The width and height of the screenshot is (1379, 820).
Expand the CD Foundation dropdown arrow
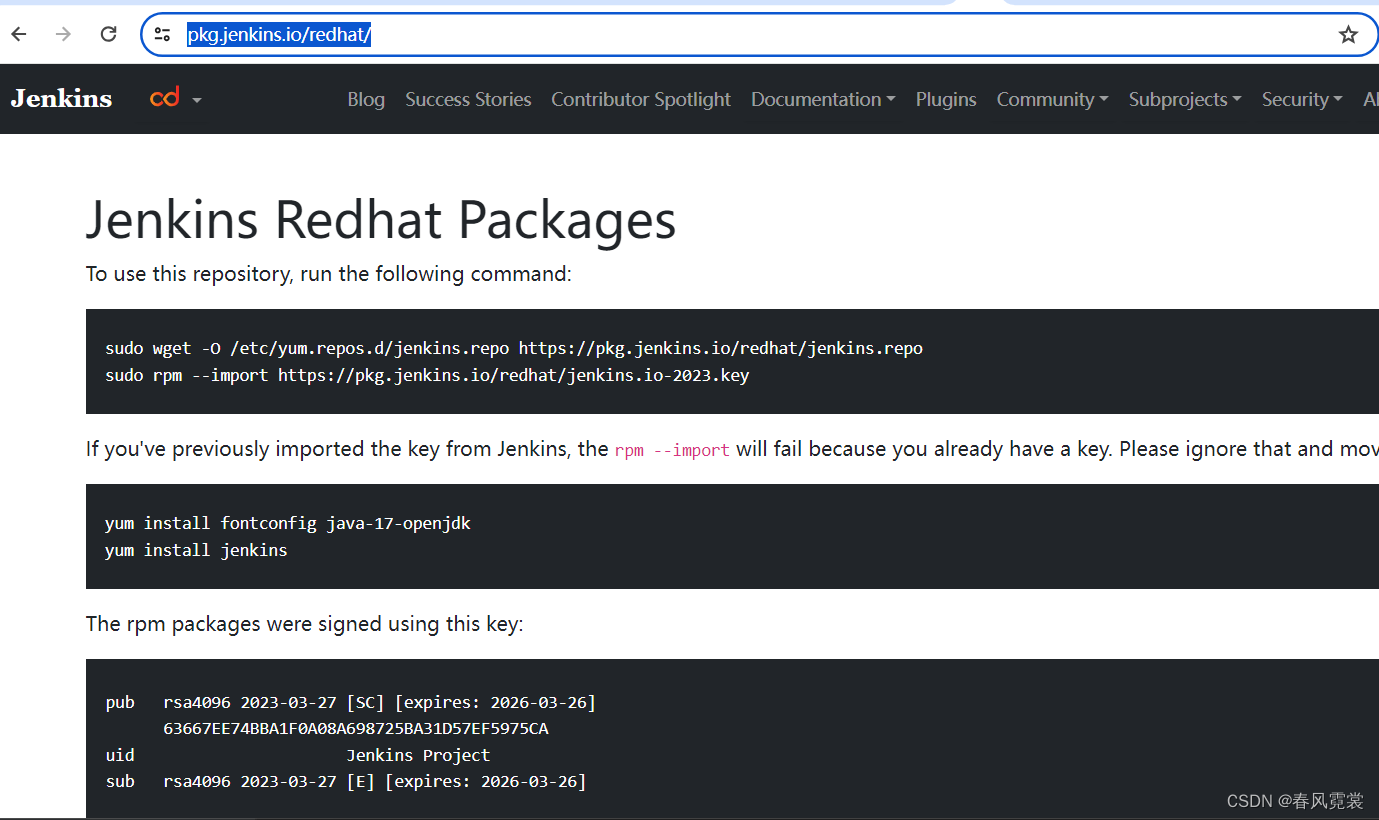click(x=197, y=100)
